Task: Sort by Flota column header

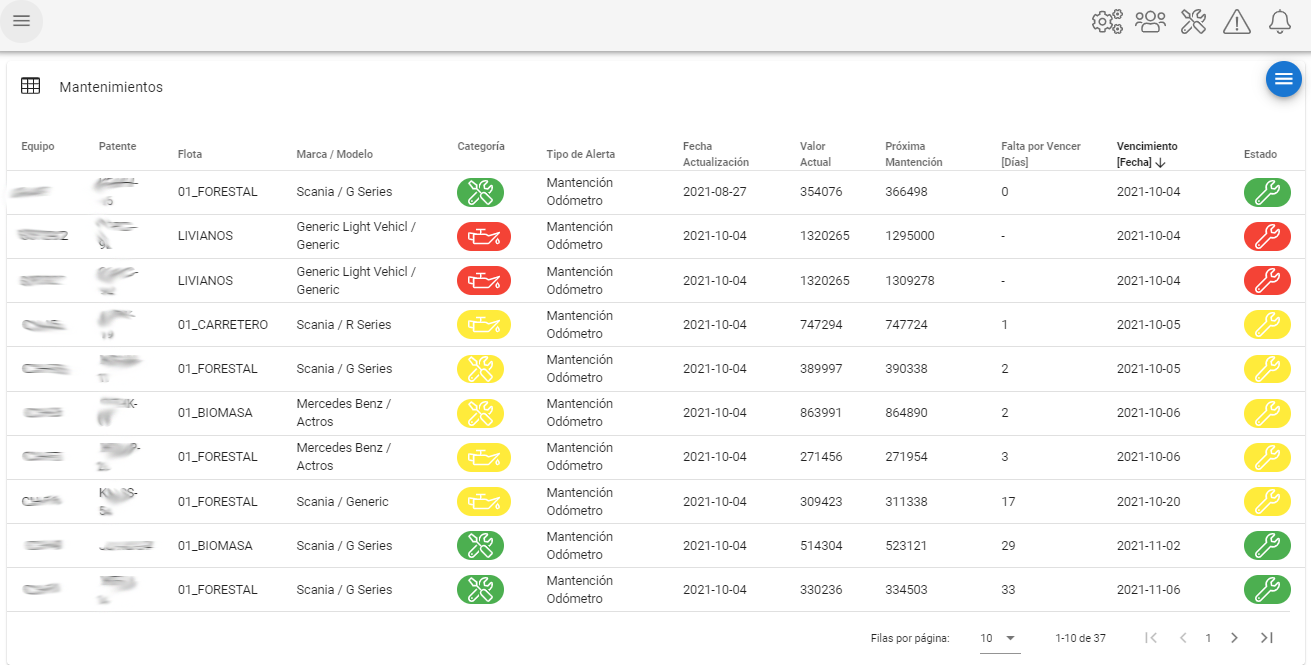Action: 190,154
